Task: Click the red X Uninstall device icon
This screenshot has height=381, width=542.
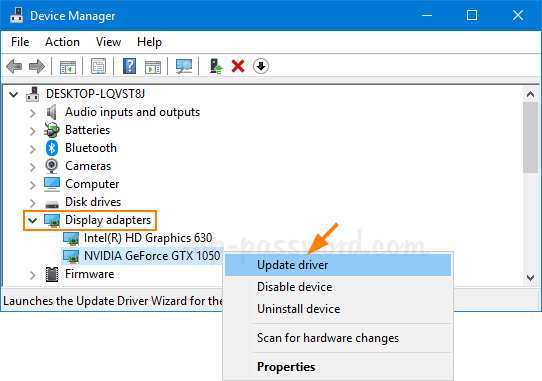Action: pos(238,66)
